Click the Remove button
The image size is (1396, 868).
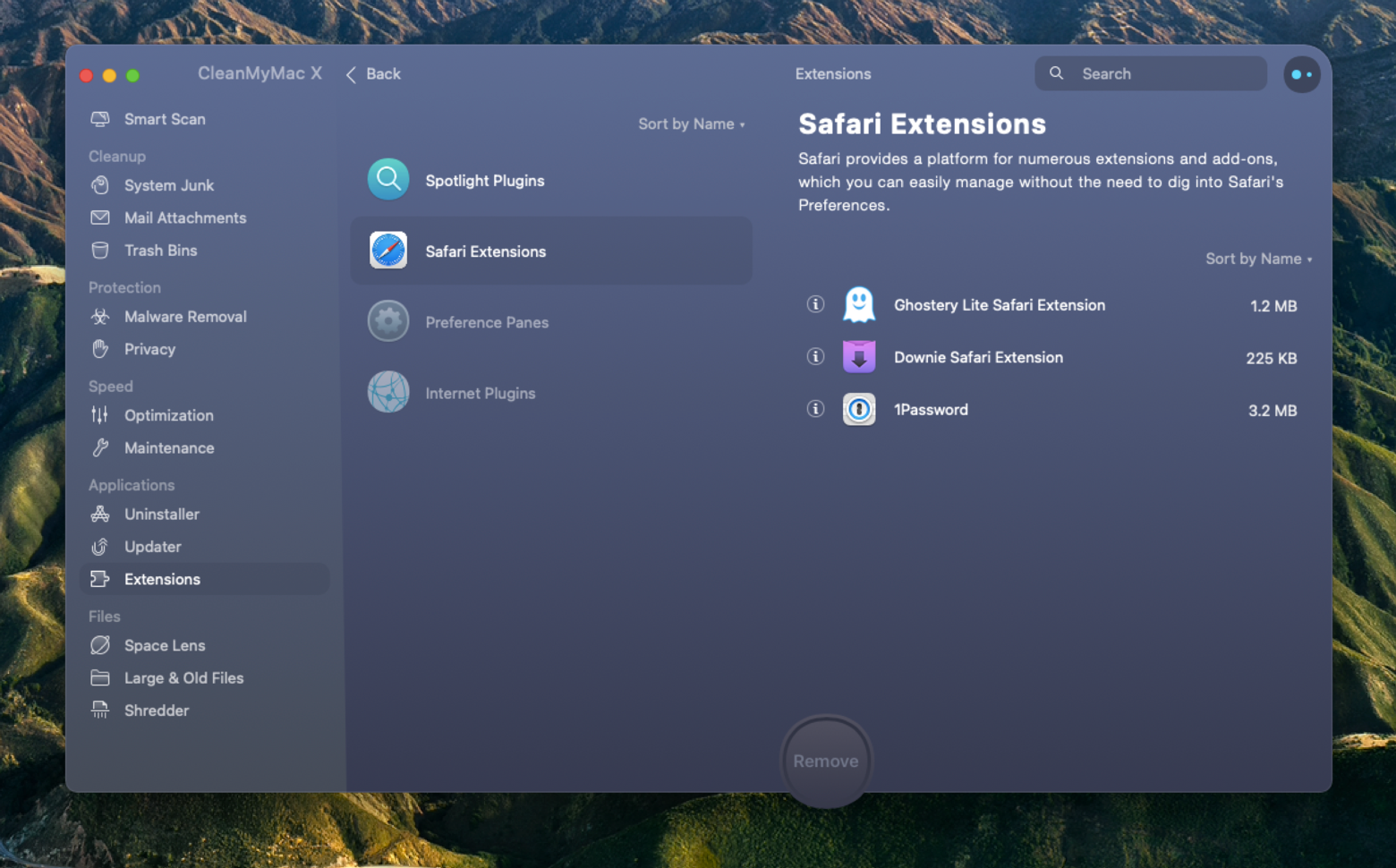(826, 762)
